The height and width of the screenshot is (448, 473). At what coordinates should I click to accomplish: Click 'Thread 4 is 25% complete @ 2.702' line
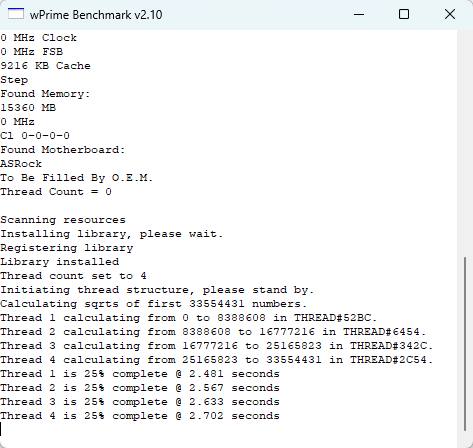140,416
